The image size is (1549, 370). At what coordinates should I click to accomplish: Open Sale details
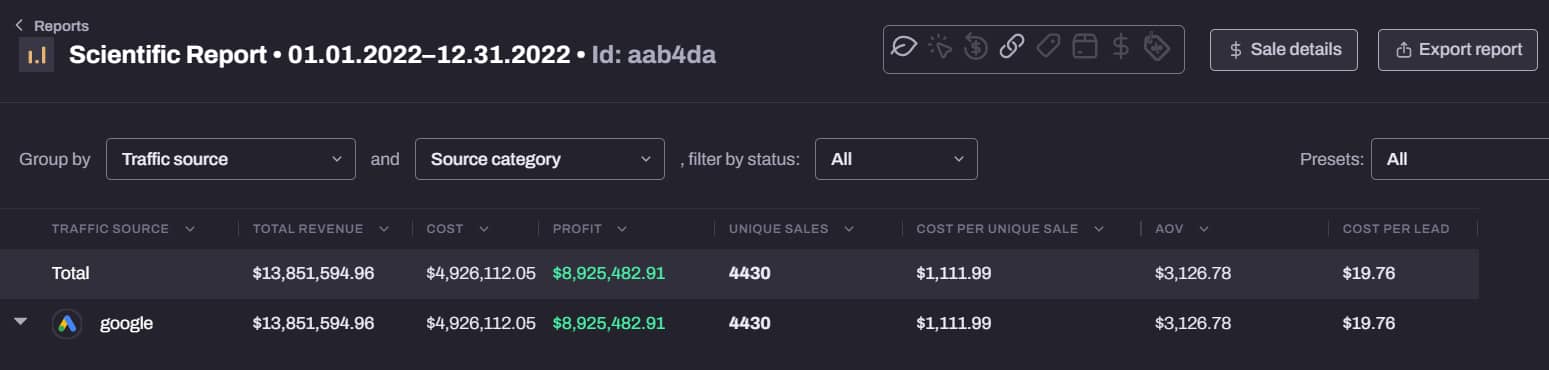pos(1284,50)
